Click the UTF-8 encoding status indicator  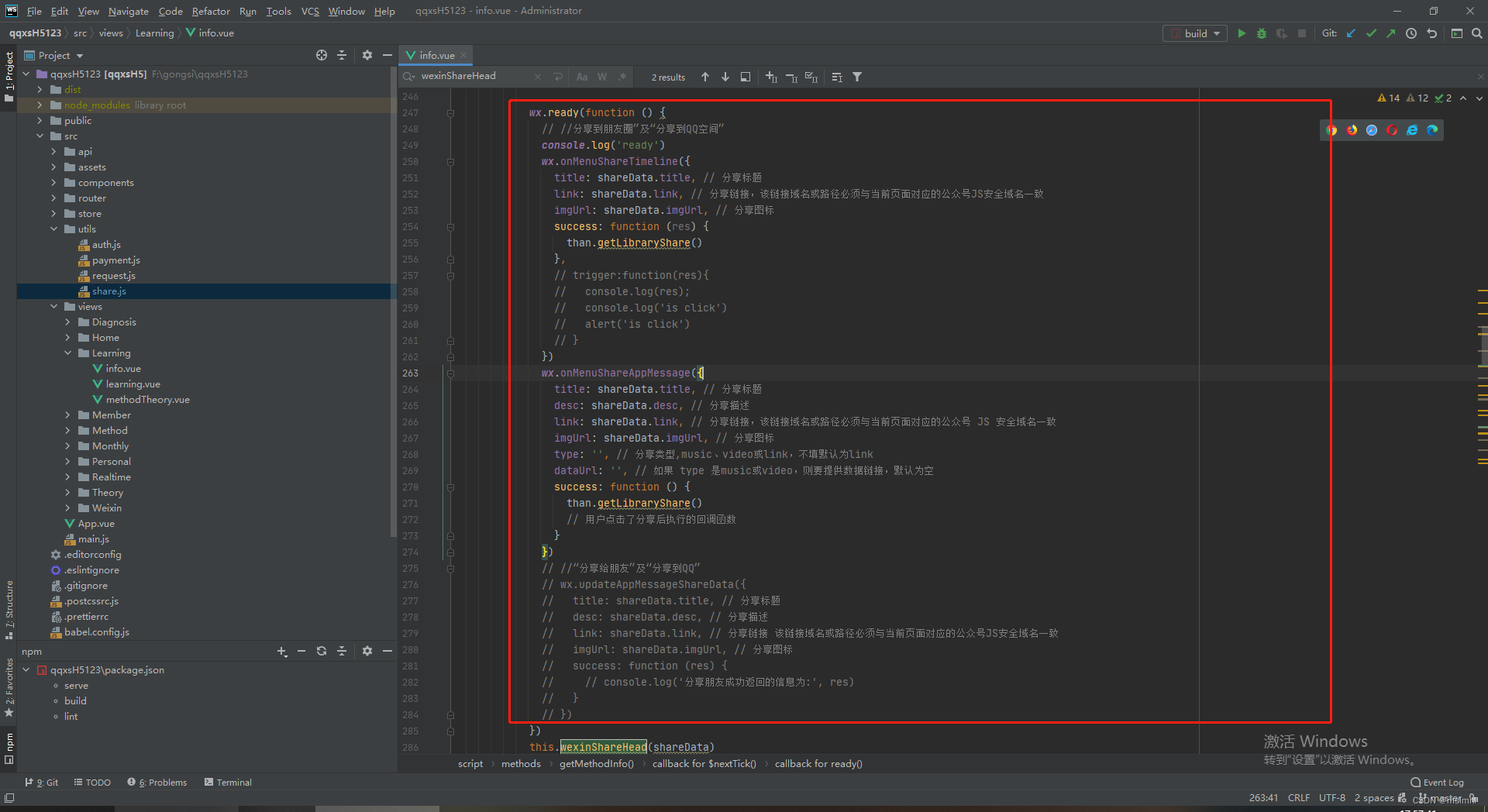tap(1332, 798)
